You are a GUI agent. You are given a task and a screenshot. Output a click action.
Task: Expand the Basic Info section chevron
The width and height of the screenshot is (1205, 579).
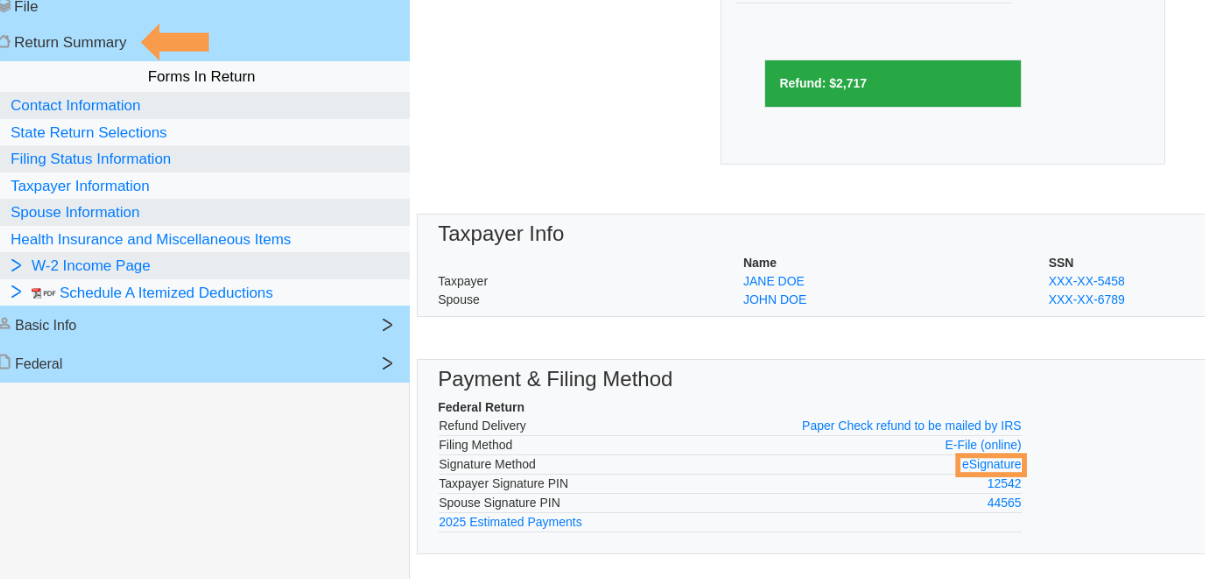click(387, 324)
